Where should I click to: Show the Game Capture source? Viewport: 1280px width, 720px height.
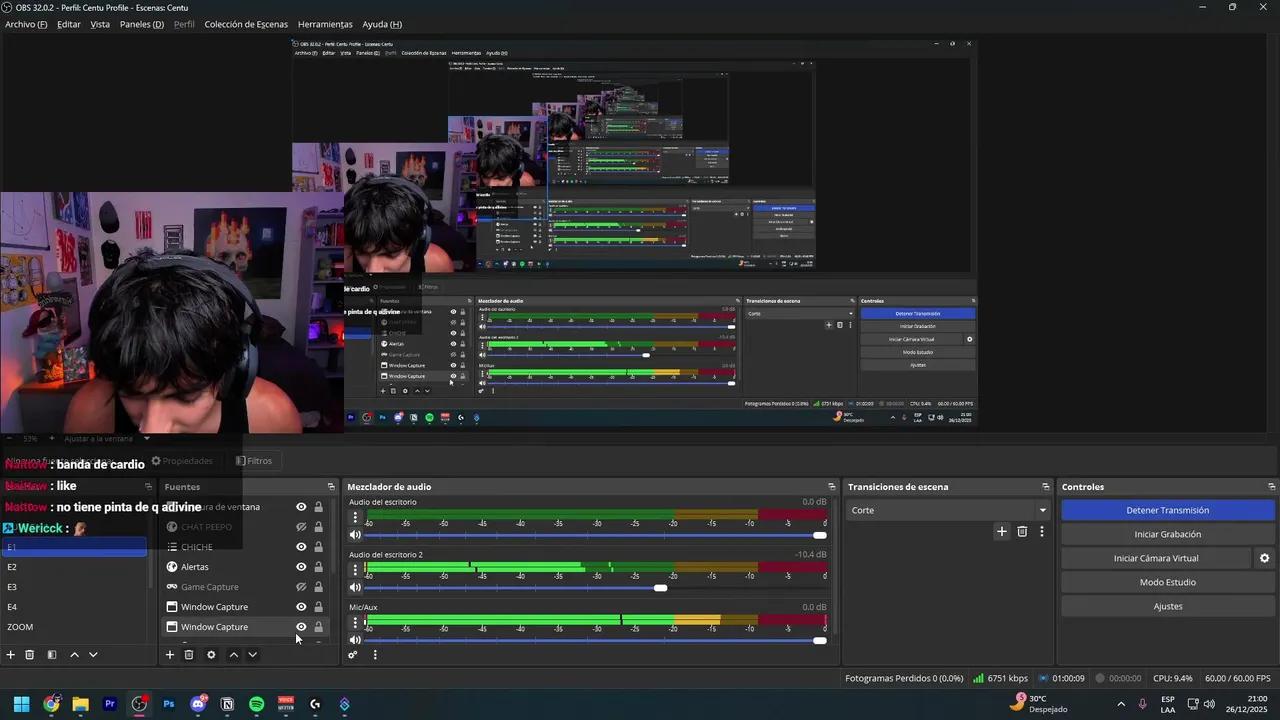pos(301,587)
